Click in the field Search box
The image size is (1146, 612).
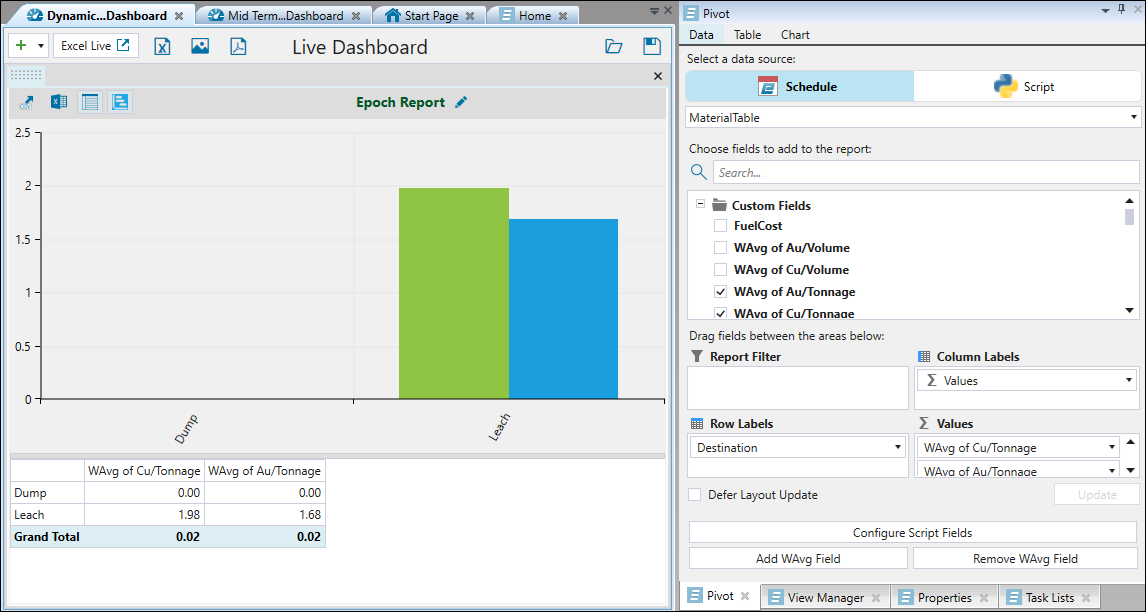click(925, 172)
